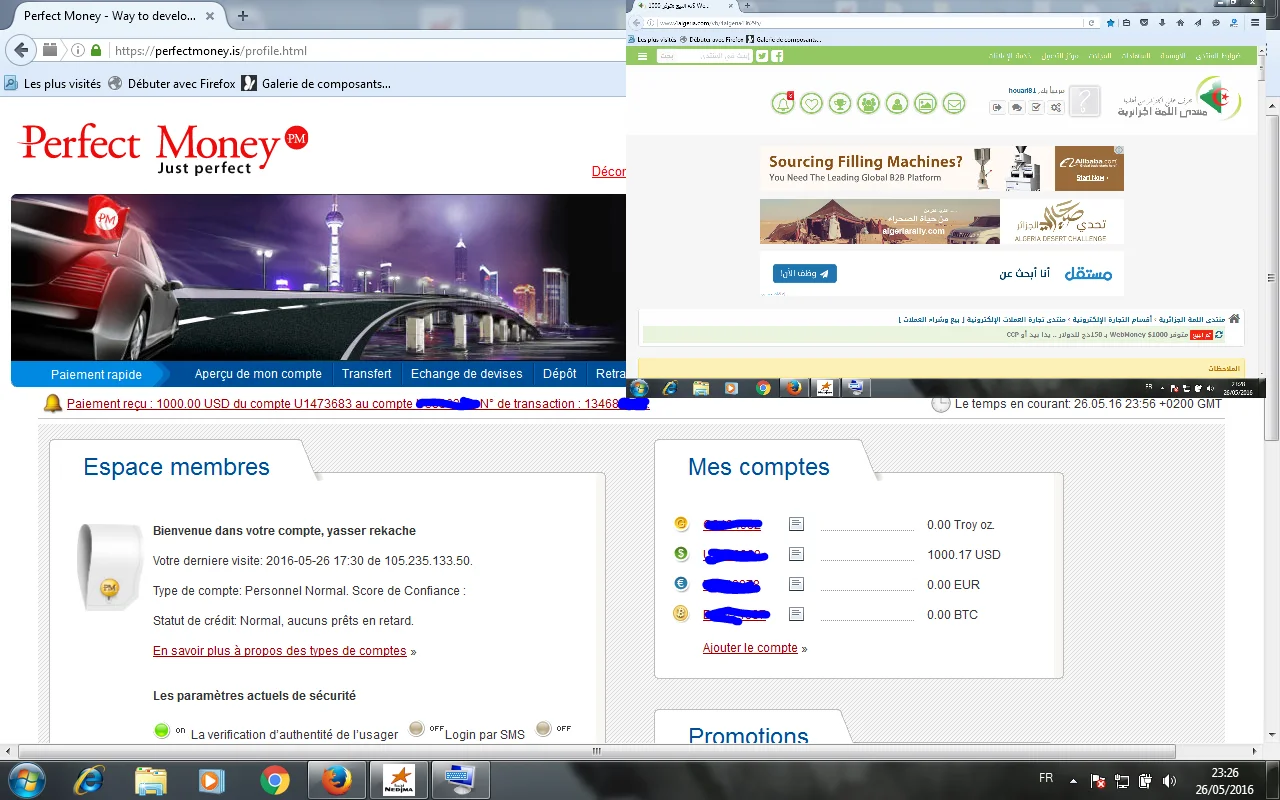Open the forum hamburger menu icon
Screen dimensions: 1280x800
click(x=642, y=56)
